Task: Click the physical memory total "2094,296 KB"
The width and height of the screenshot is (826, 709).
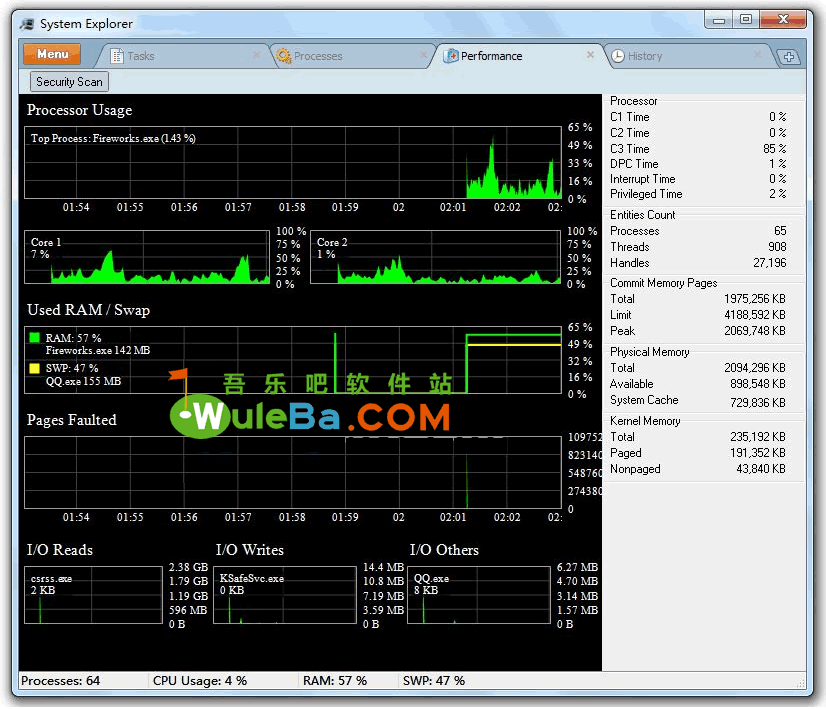Action: 755,368
